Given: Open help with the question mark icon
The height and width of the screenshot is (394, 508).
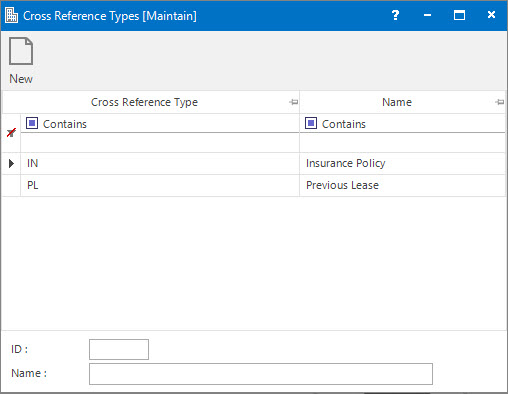Looking at the screenshot, I should [x=395, y=15].
